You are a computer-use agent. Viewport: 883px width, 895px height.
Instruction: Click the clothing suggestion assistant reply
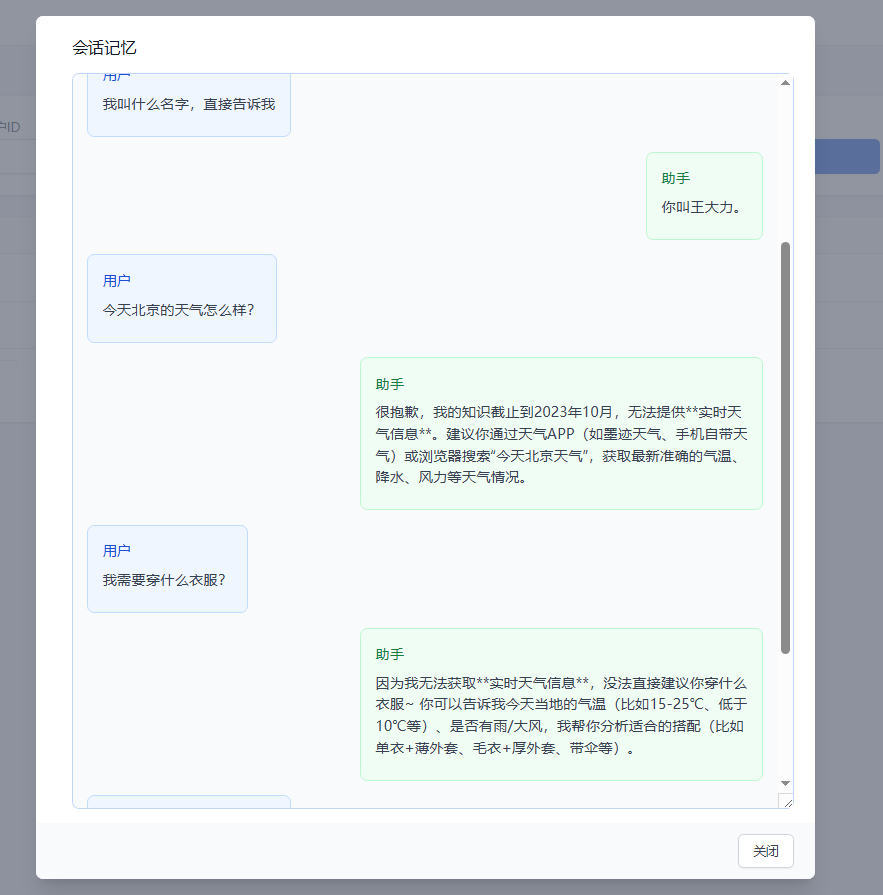click(x=561, y=704)
